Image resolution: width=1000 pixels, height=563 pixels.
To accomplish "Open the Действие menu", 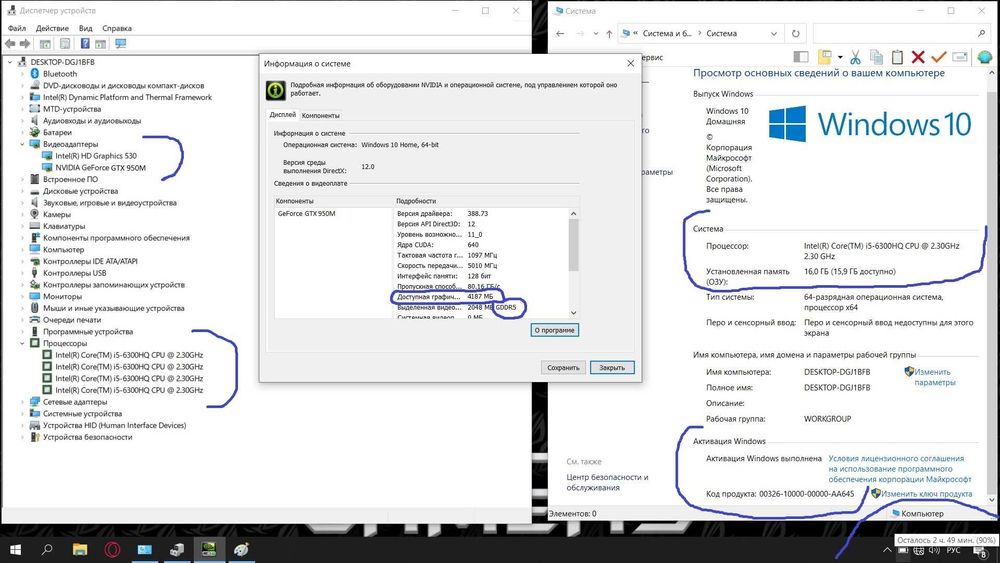I will (x=52, y=28).
